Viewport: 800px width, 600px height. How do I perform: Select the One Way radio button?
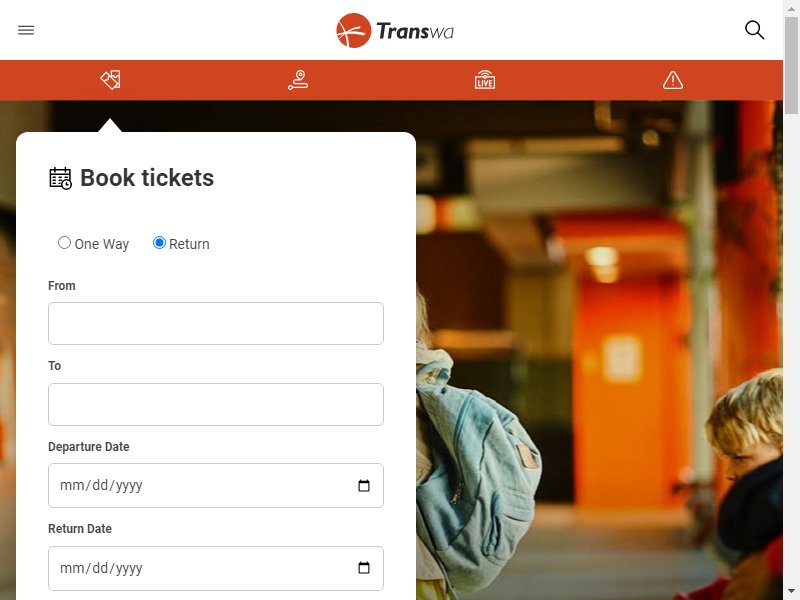point(64,243)
